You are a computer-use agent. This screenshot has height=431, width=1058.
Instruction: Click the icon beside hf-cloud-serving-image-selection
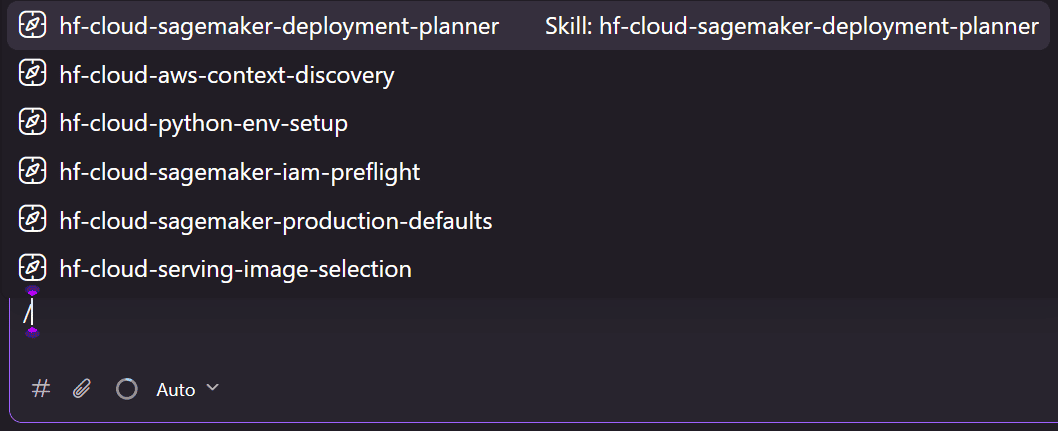(32, 268)
